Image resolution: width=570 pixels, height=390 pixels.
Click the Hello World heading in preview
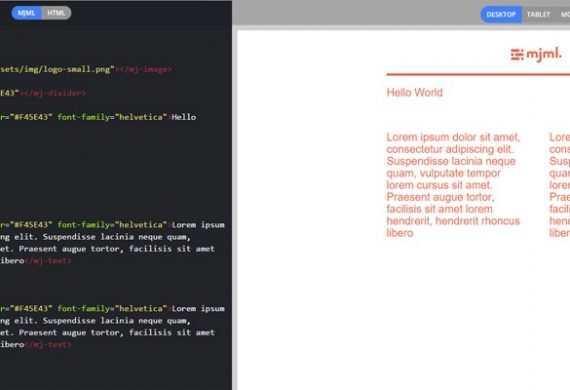pos(414,92)
